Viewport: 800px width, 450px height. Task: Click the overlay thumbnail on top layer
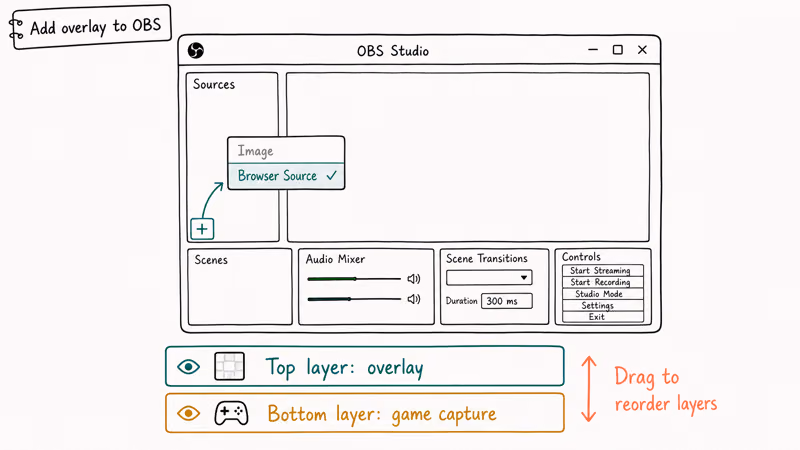click(x=230, y=366)
